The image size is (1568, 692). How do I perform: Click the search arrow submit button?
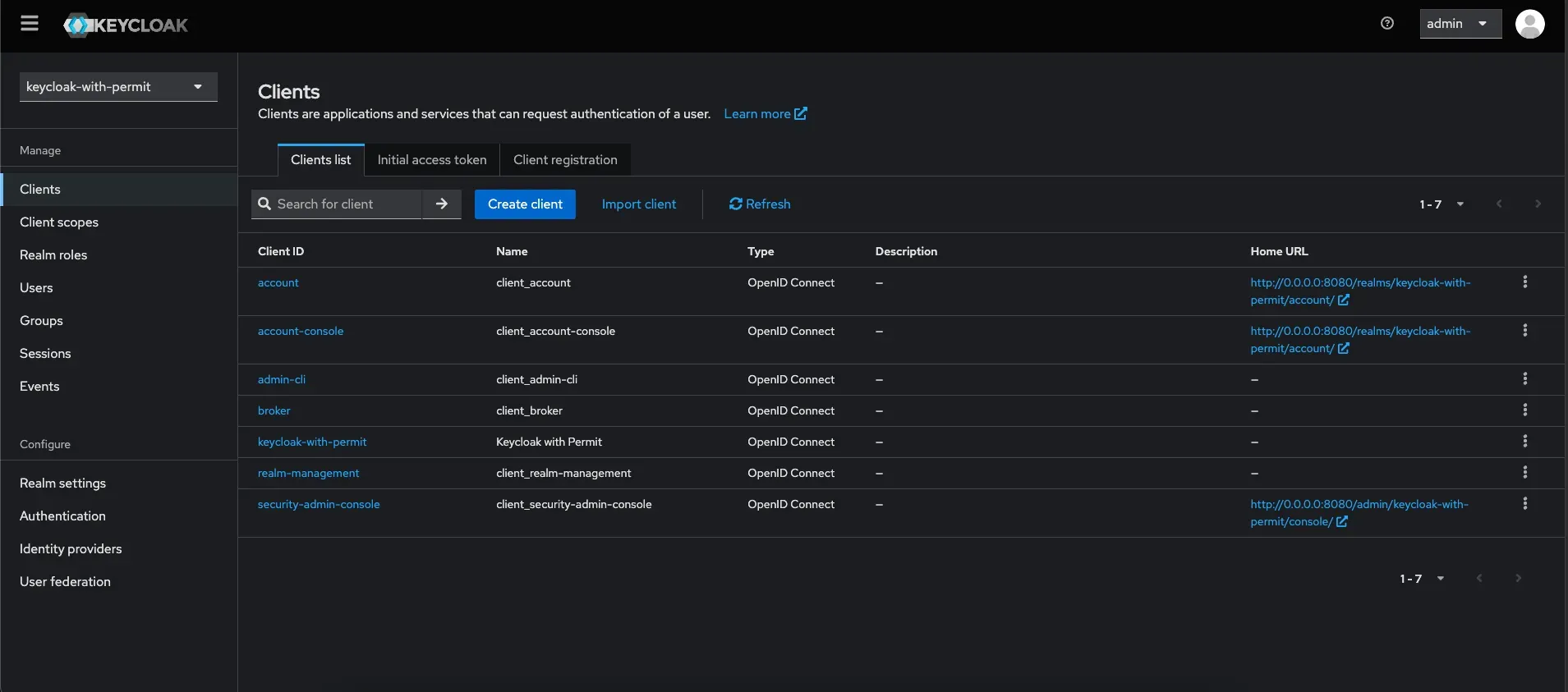tap(442, 204)
